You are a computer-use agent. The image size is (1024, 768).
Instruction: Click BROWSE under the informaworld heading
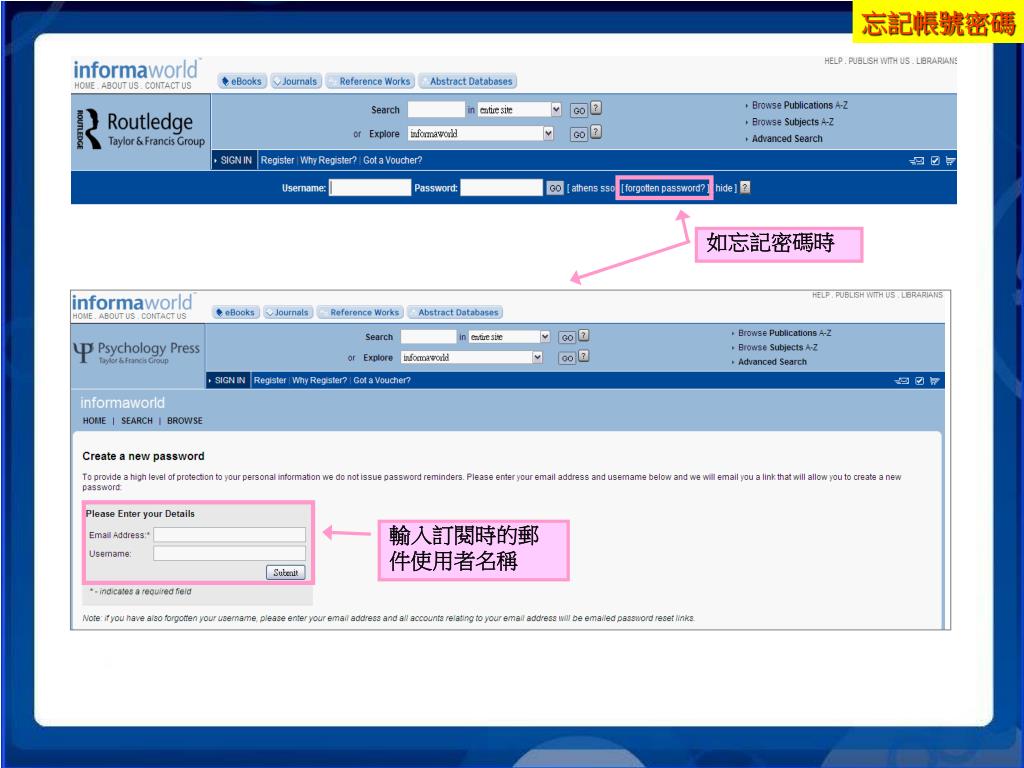point(185,421)
